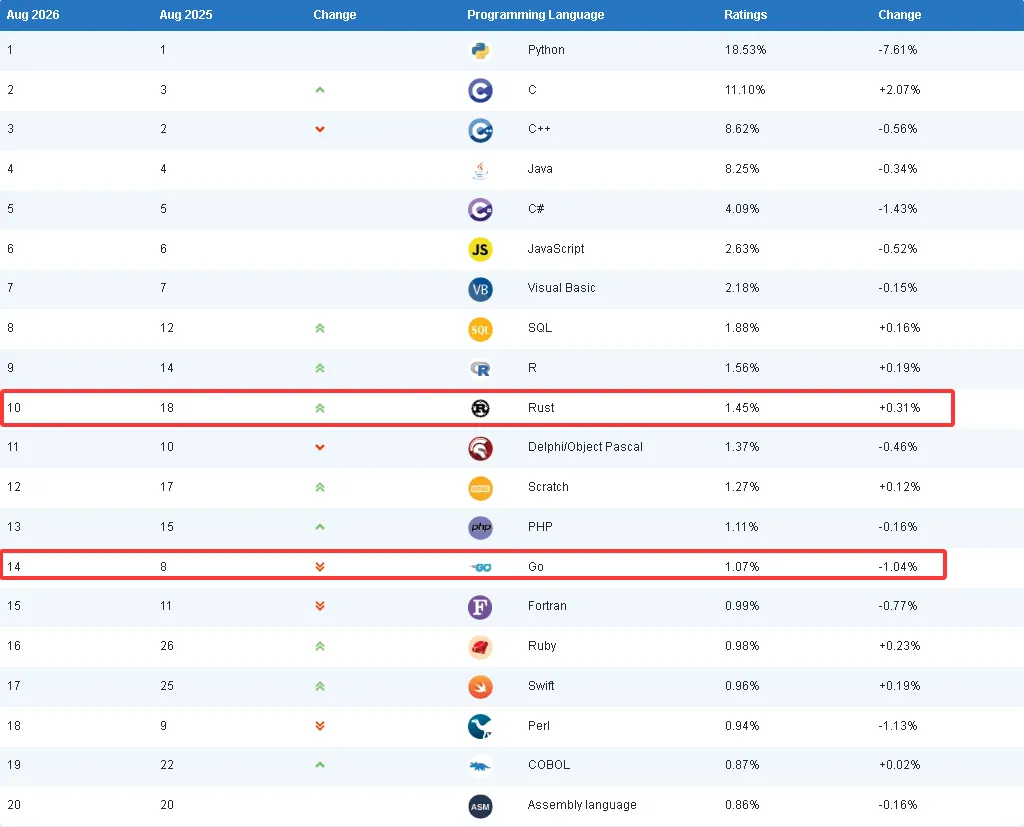Click the Visual Basic language name
The height and width of the screenshot is (827, 1024).
click(x=562, y=288)
